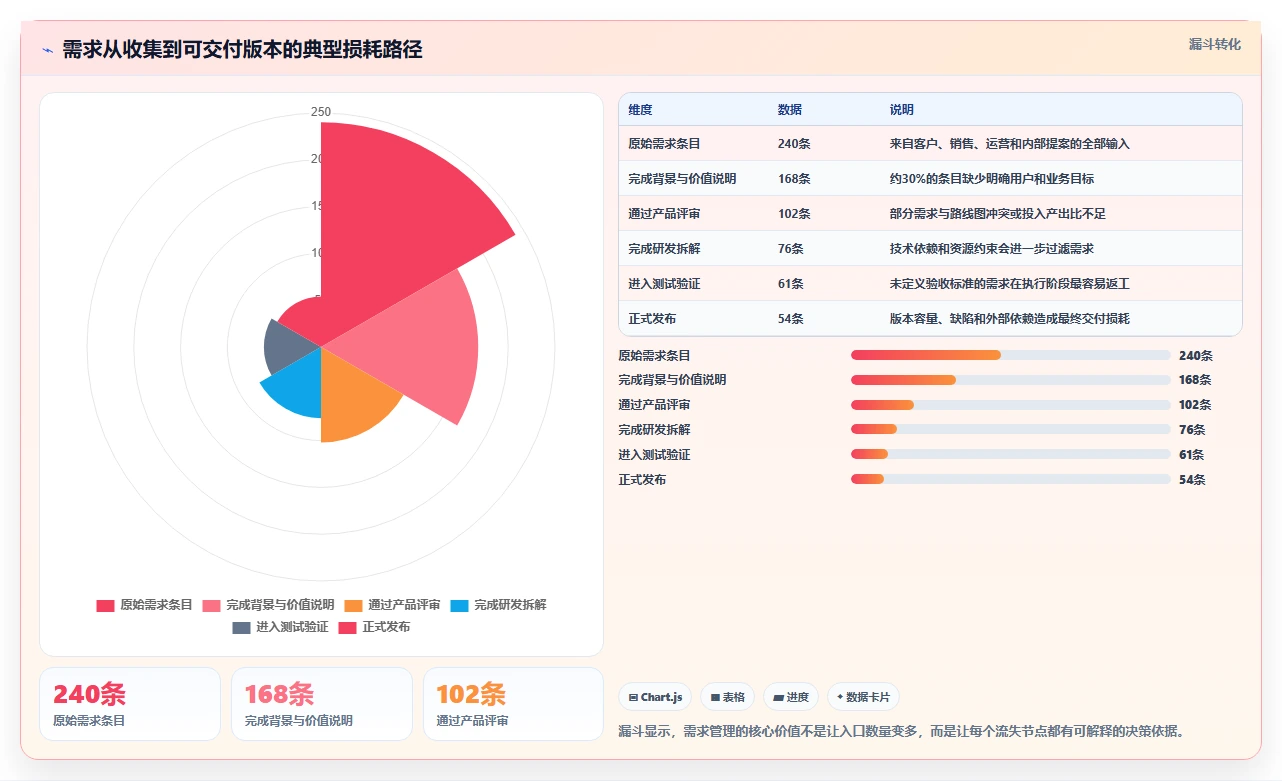Click description 约30%的条目缺少明确用户和业务目标
1282x781 pixels.
991,179
